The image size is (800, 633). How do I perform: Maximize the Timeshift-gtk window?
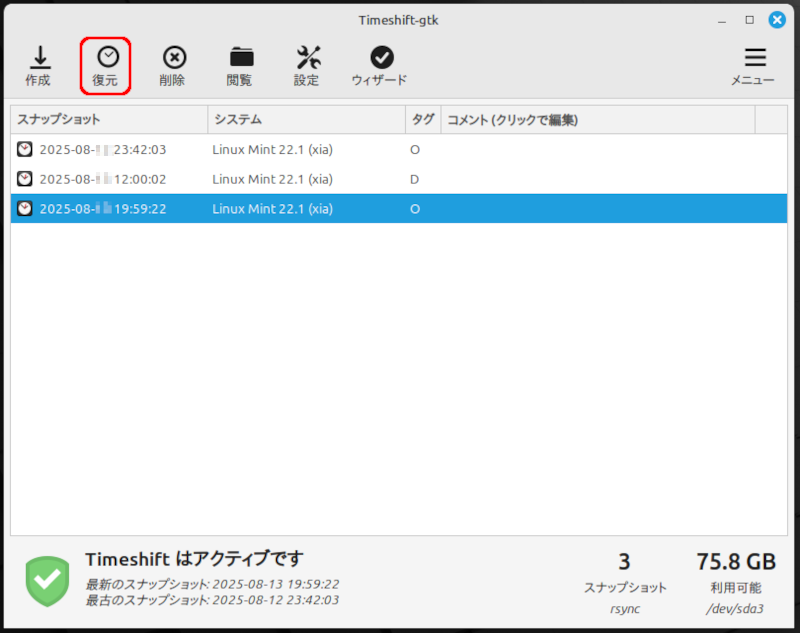tap(750, 20)
